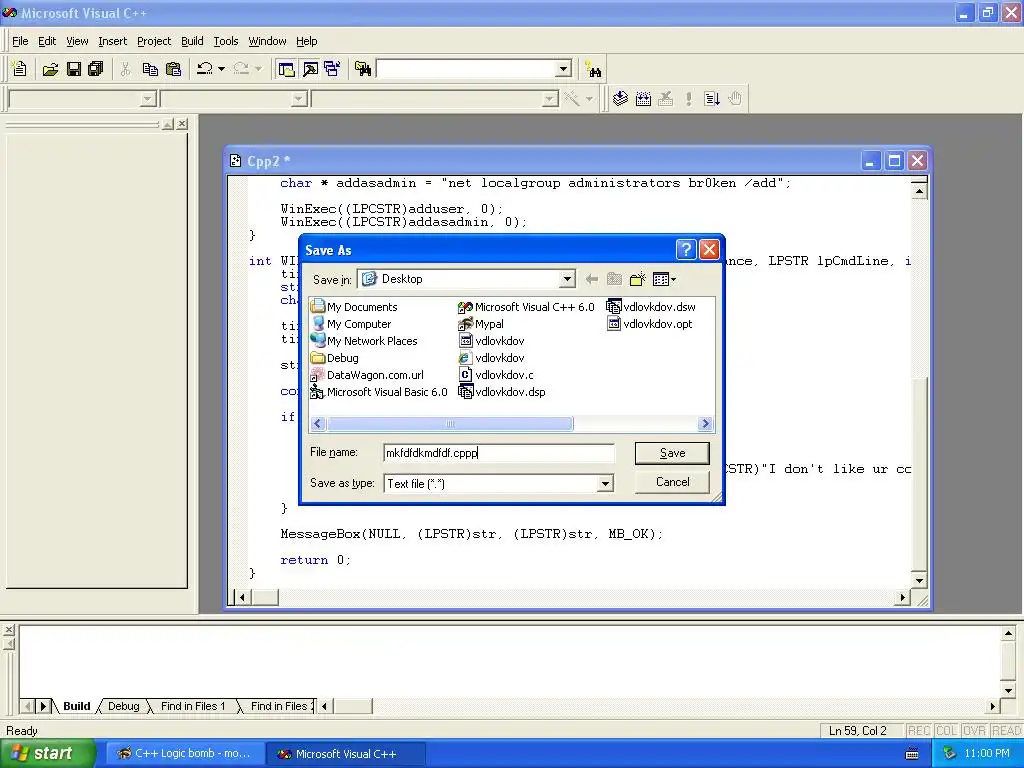This screenshot has height=768, width=1024.
Task: Open the Window List icon
Action: click(x=332, y=69)
